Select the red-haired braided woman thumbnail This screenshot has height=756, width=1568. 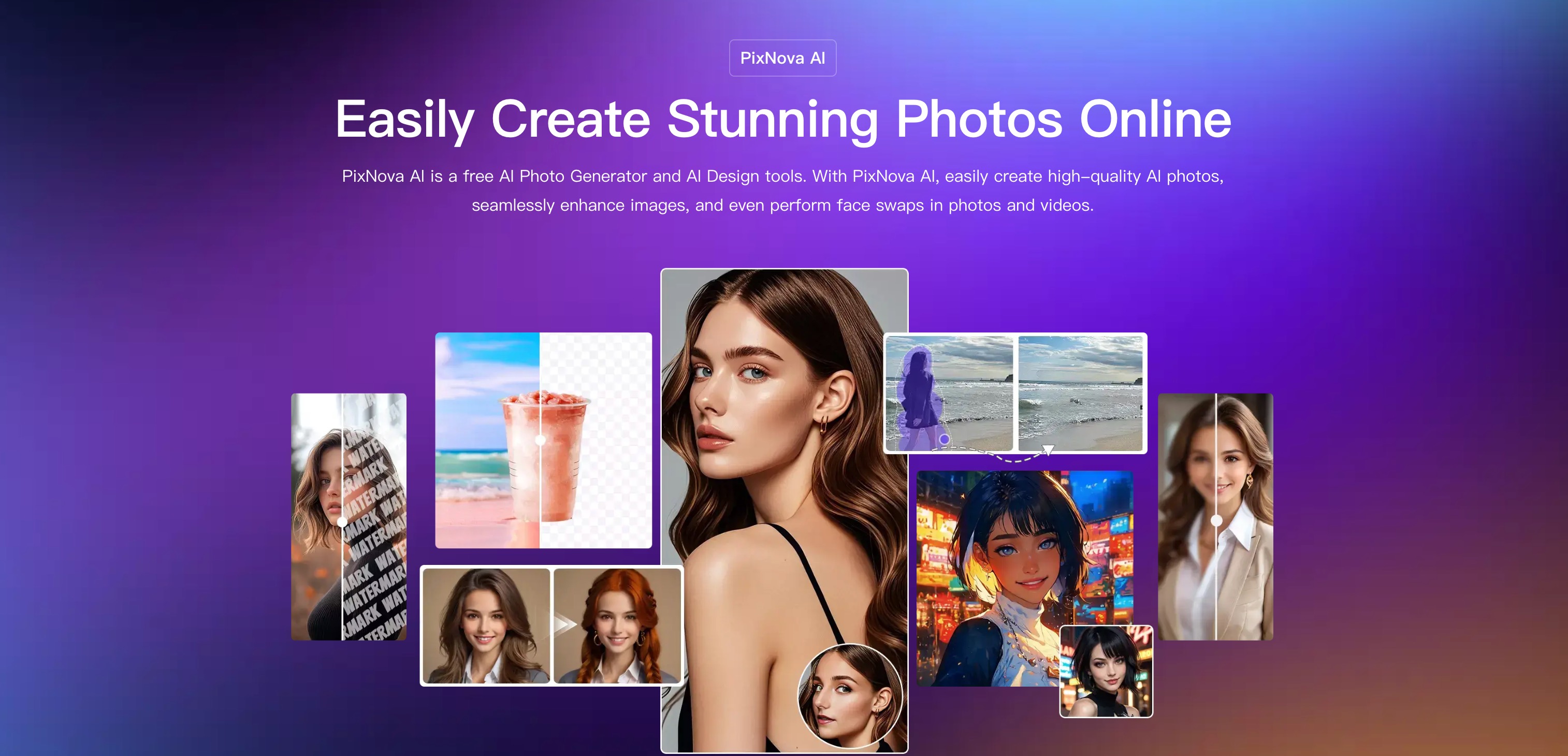(617, 626)
